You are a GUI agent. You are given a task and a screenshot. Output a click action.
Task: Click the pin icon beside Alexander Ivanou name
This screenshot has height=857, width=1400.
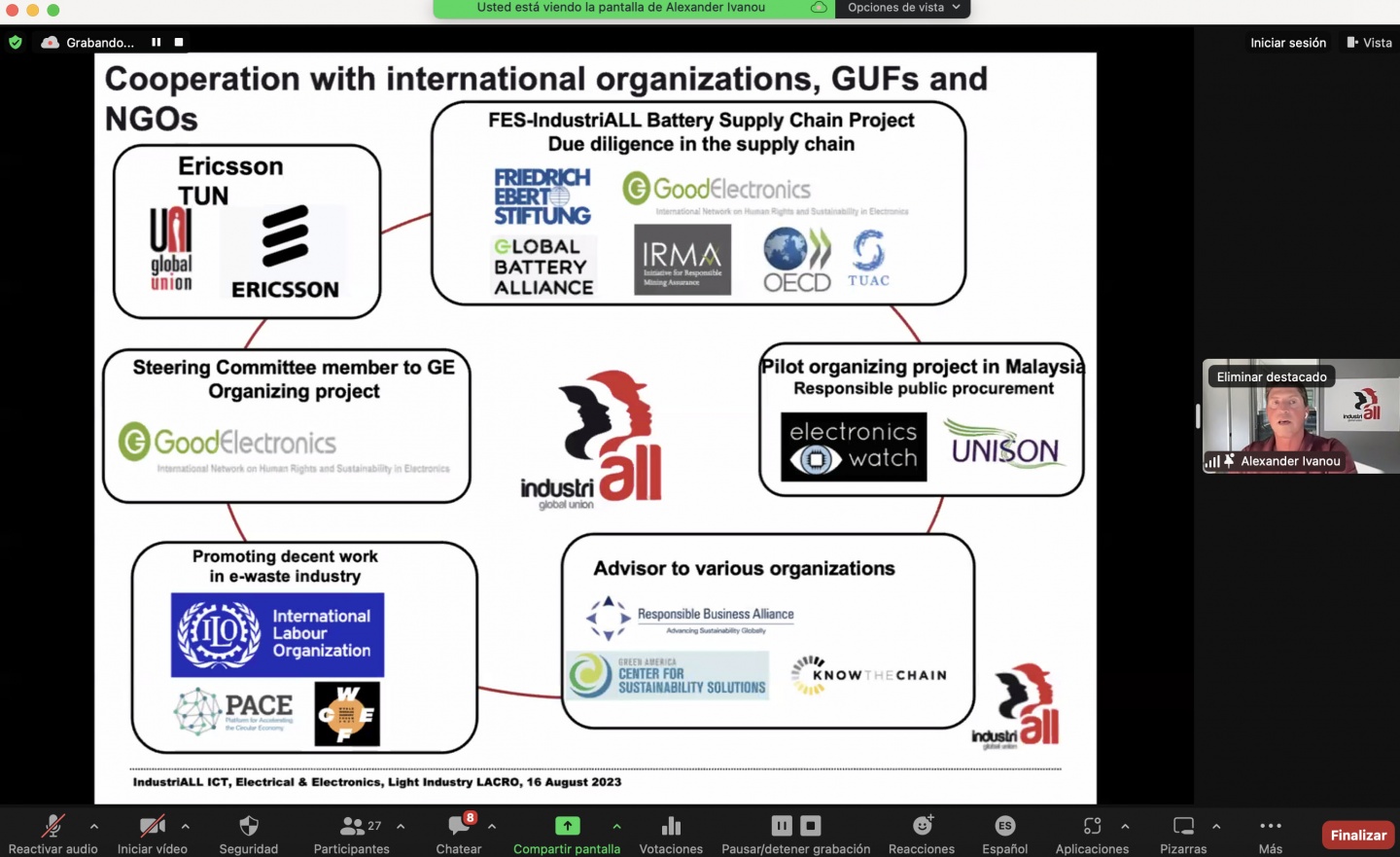(x=1230, y=461)
